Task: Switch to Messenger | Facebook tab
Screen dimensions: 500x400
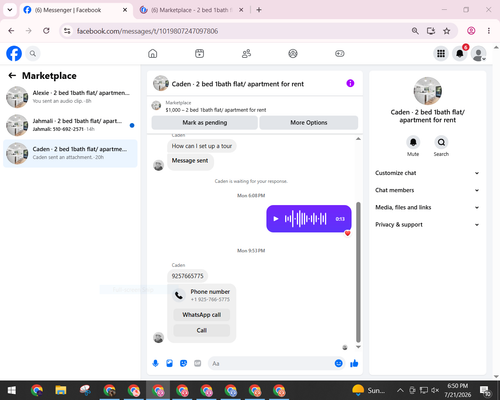Action: point(75,10)
